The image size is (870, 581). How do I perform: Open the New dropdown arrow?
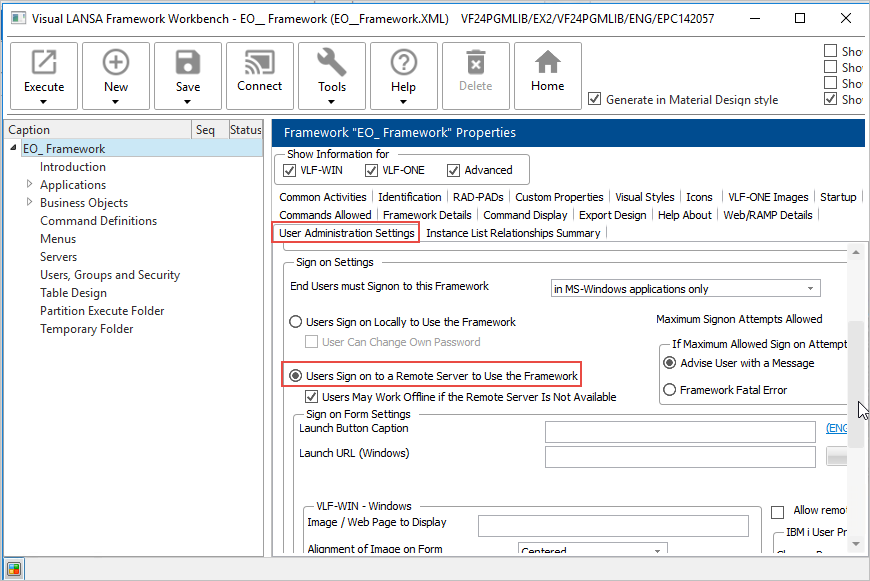pos(115,102)
